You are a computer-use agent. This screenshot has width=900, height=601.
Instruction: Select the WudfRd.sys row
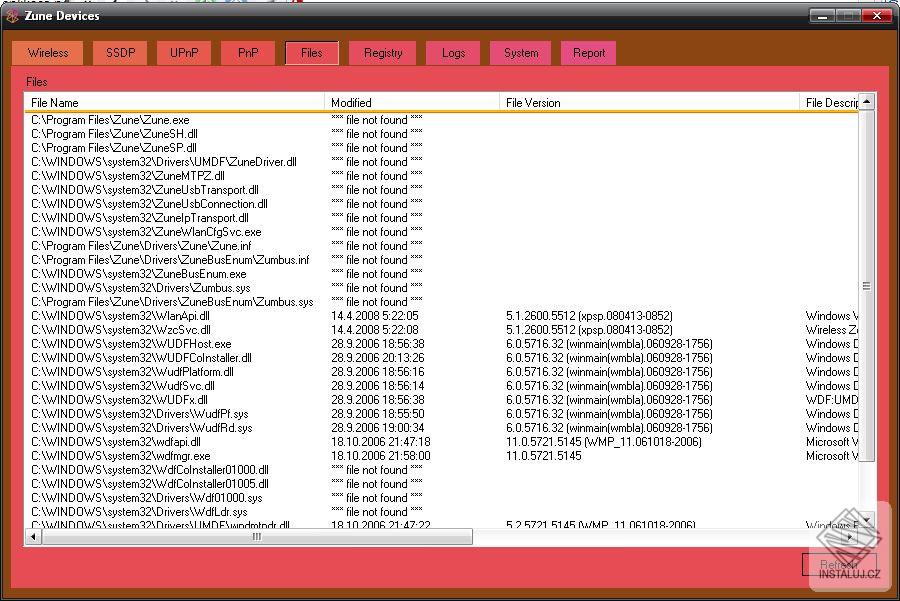442,428
